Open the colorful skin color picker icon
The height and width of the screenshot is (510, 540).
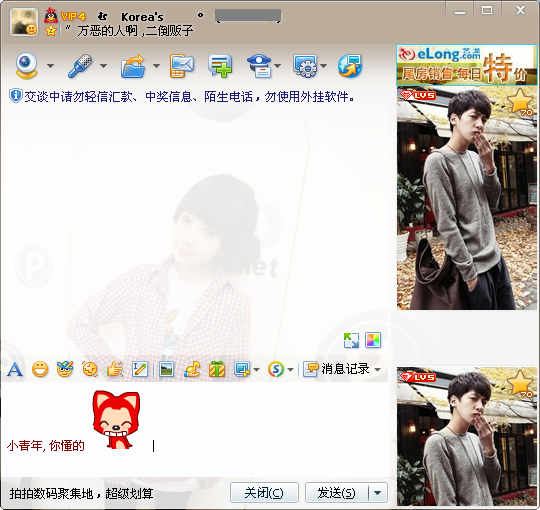(373, 340)
